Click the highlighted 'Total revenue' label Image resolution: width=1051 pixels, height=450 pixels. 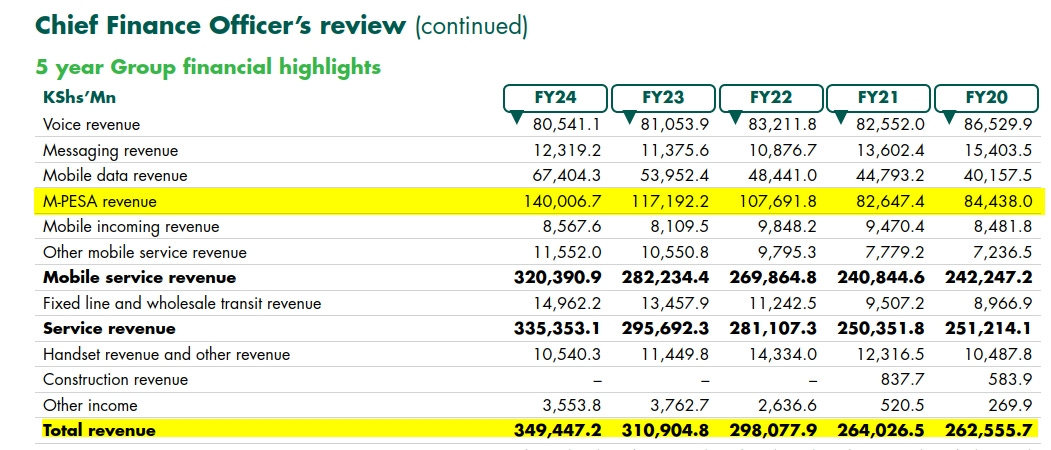coord(99,431)
